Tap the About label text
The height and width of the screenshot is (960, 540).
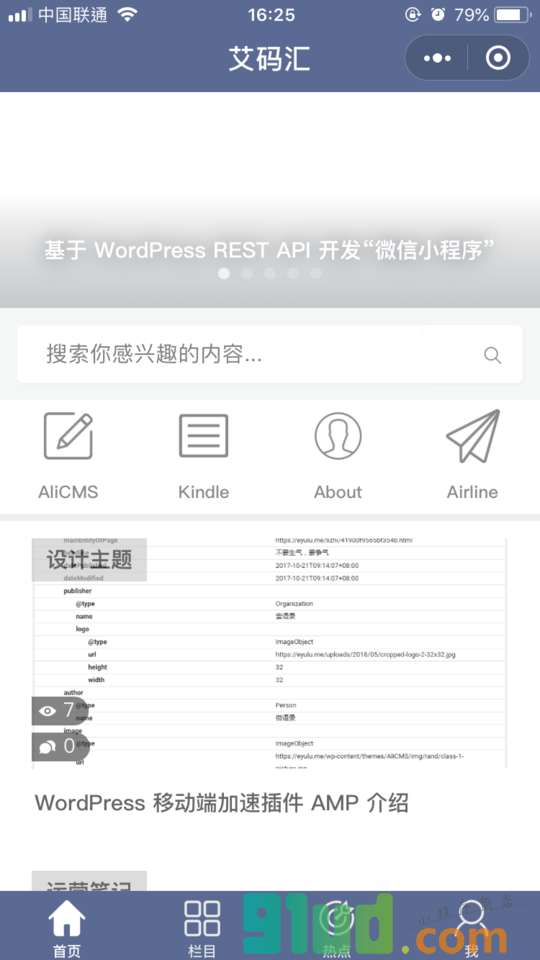click(338, 492)
